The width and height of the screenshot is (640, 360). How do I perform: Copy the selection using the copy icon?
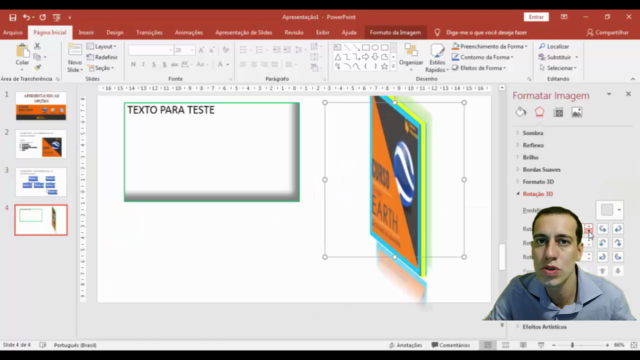[x=37, y=57]
